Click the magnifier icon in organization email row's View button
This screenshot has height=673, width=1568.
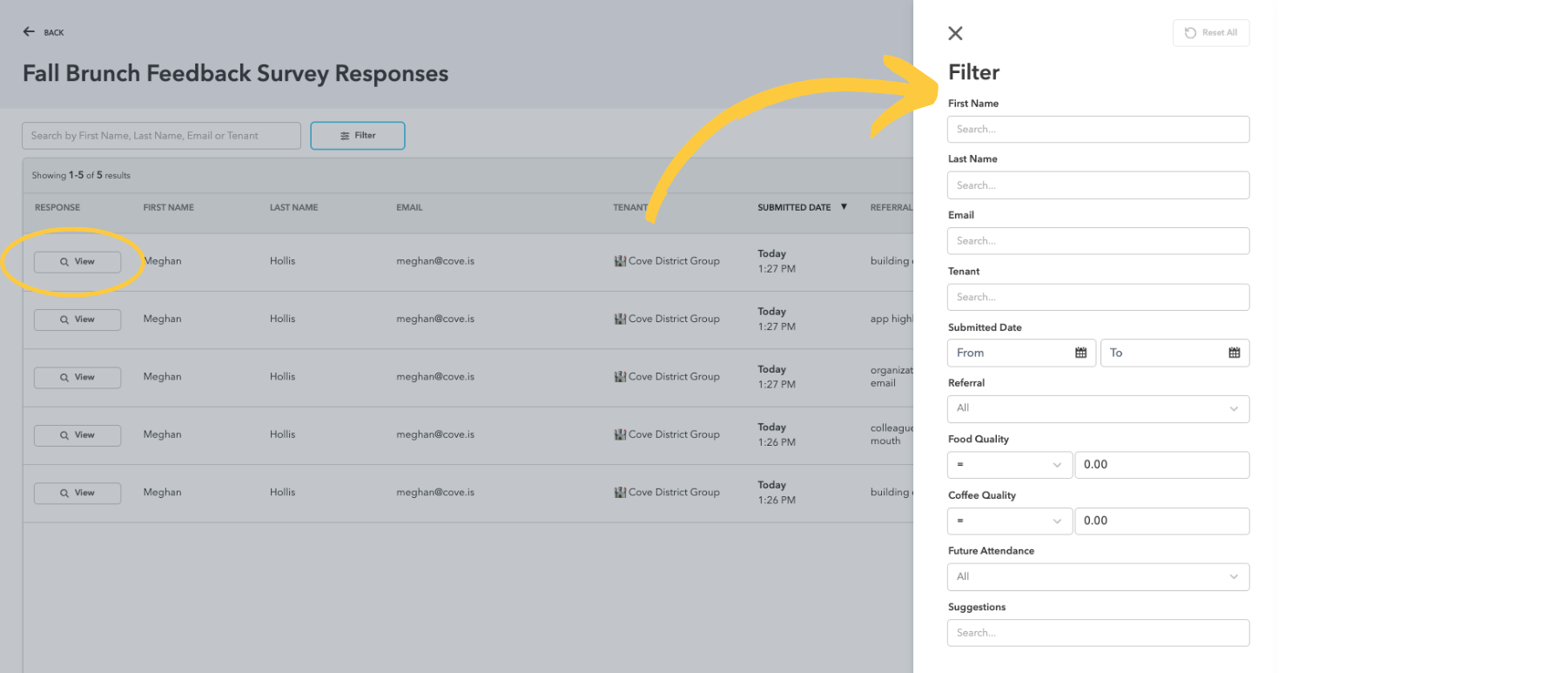coord(64,378)
